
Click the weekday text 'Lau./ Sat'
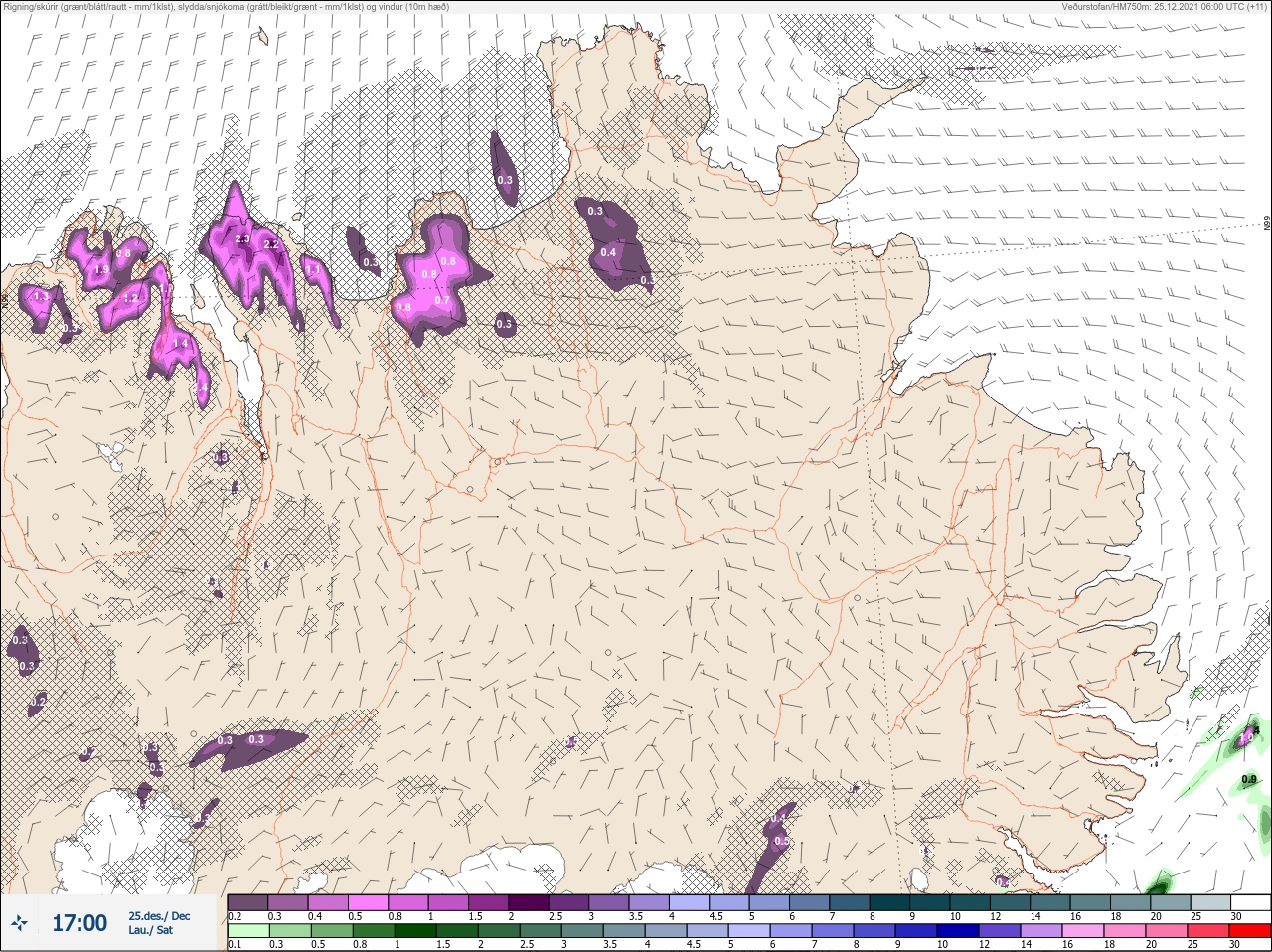(151, 931)
